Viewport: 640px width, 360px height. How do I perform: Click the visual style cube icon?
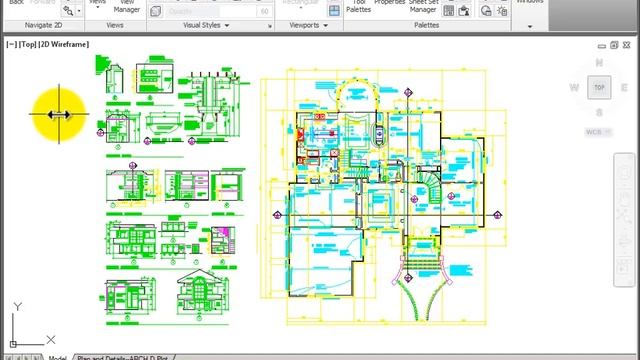[x=156, y=11]
